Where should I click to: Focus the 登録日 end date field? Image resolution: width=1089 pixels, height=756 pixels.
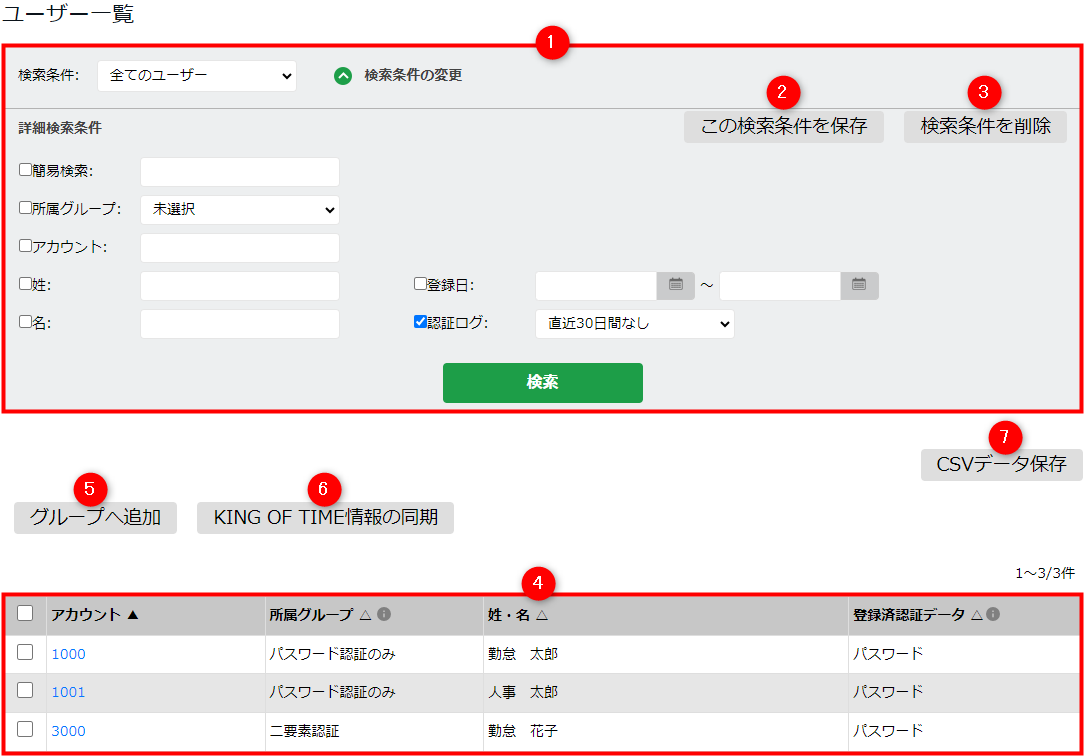[x=780, y=286]
